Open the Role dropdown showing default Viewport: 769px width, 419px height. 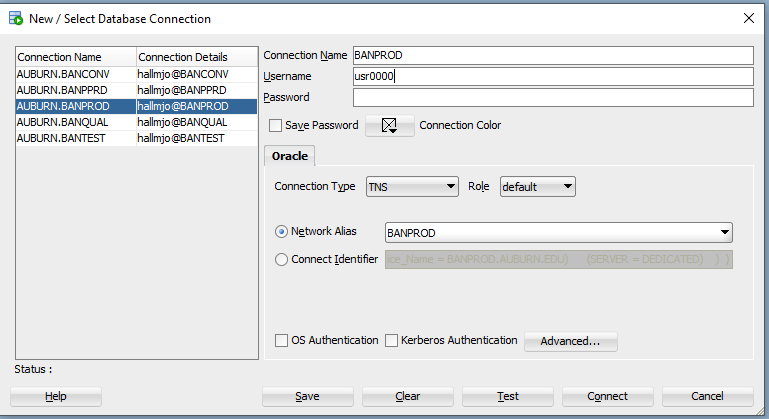point(538,187)
